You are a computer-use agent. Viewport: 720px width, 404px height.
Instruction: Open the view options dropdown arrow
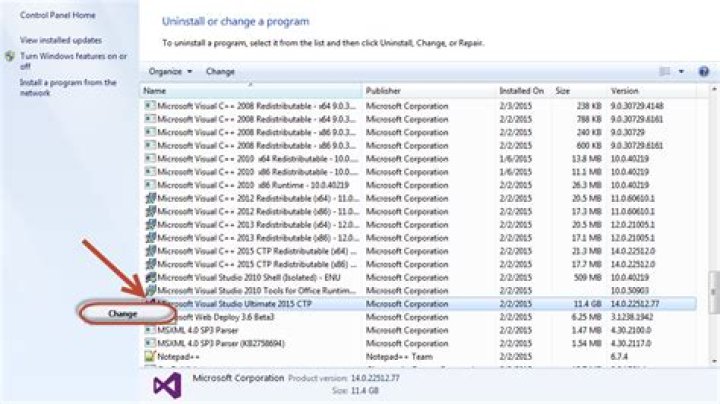pos(681,72)
